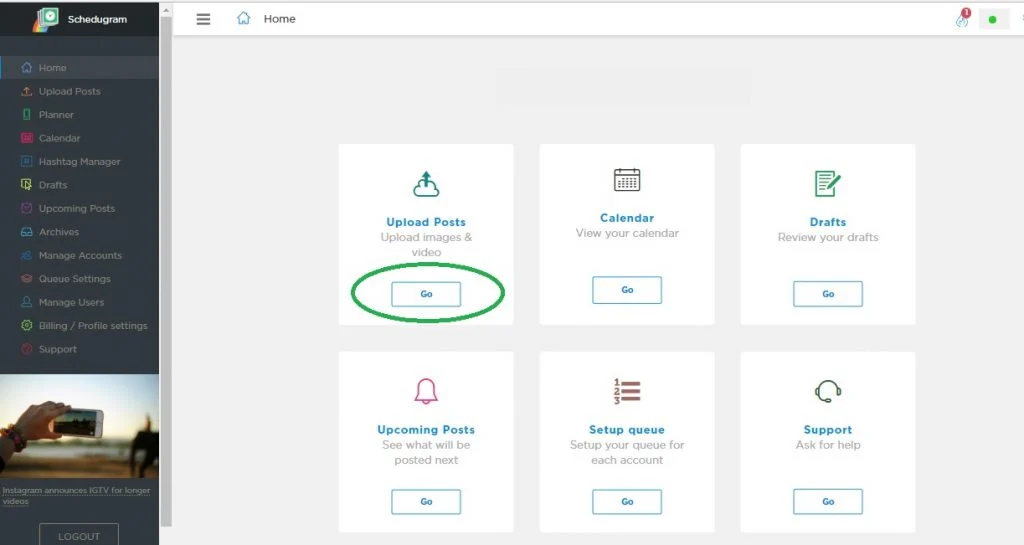Screen dimensions: 1024x545
Task: Open Hashtag Manager in the sidebar
Action: [x=80, y=161]
